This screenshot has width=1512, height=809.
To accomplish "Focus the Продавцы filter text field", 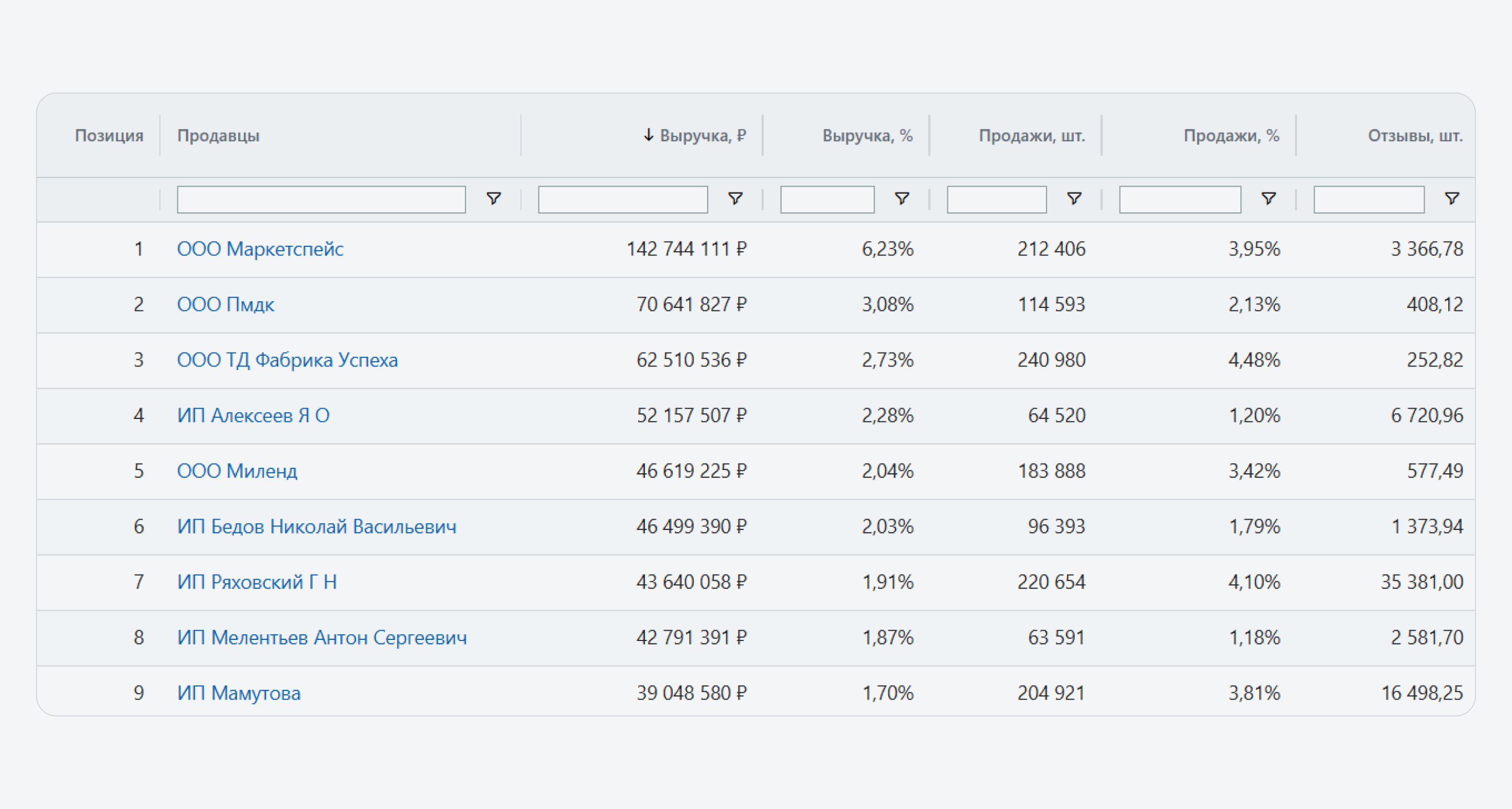I will point(321,199).
